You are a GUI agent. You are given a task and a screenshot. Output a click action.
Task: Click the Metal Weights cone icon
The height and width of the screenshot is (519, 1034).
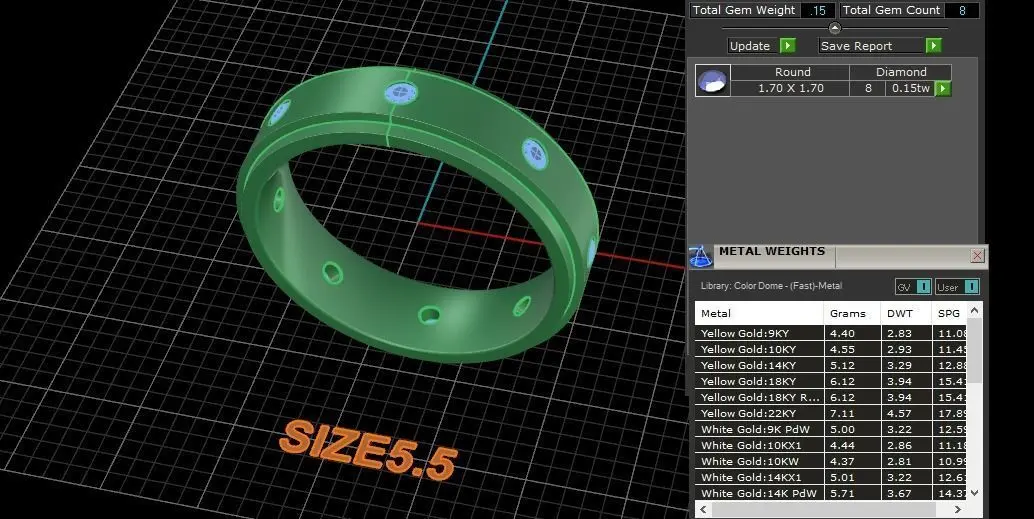click(x=700, y=257)
